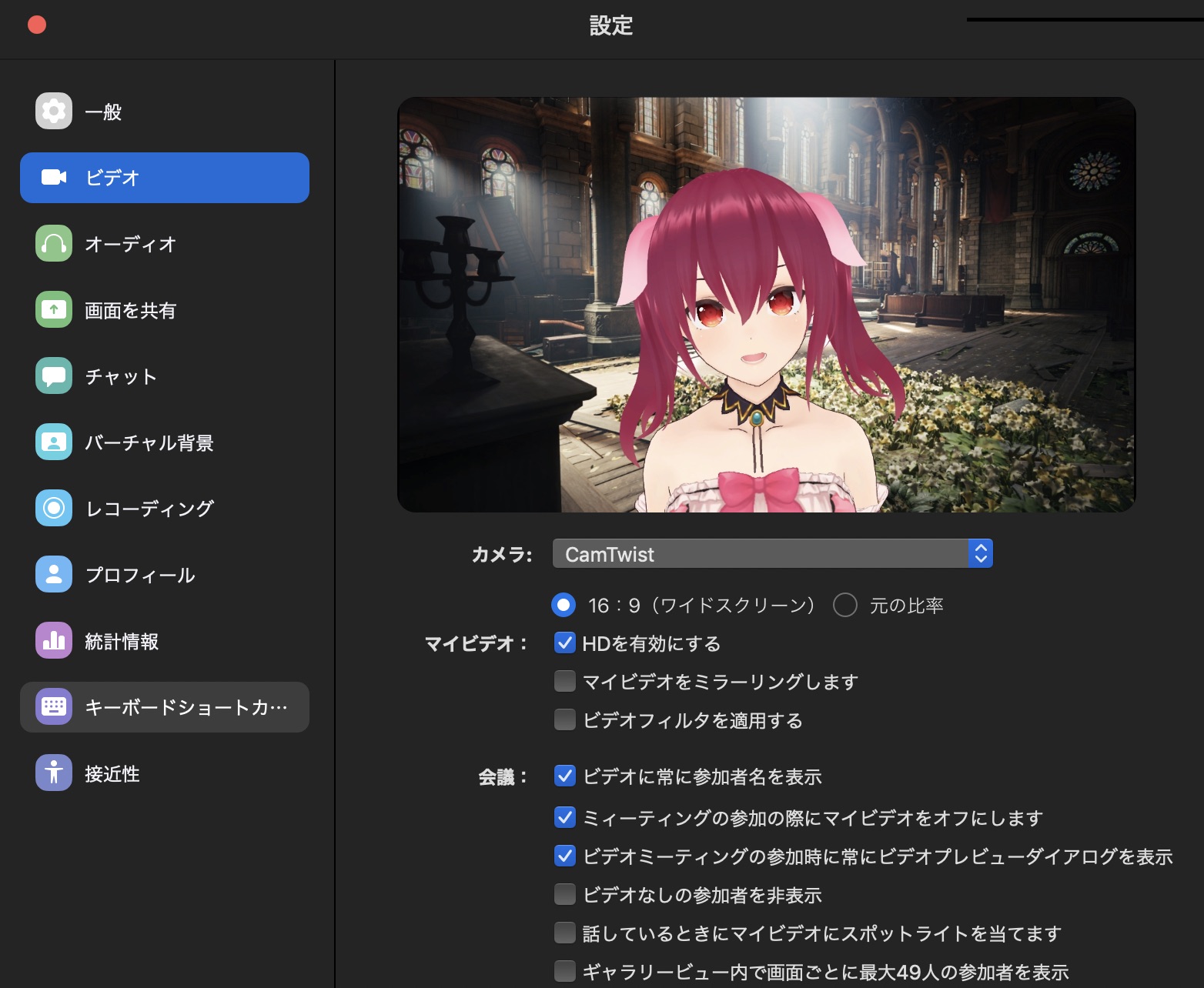1204x988 pixels.
Task: Enable ビデオフィルタを適用する
Action: [565, 720]
